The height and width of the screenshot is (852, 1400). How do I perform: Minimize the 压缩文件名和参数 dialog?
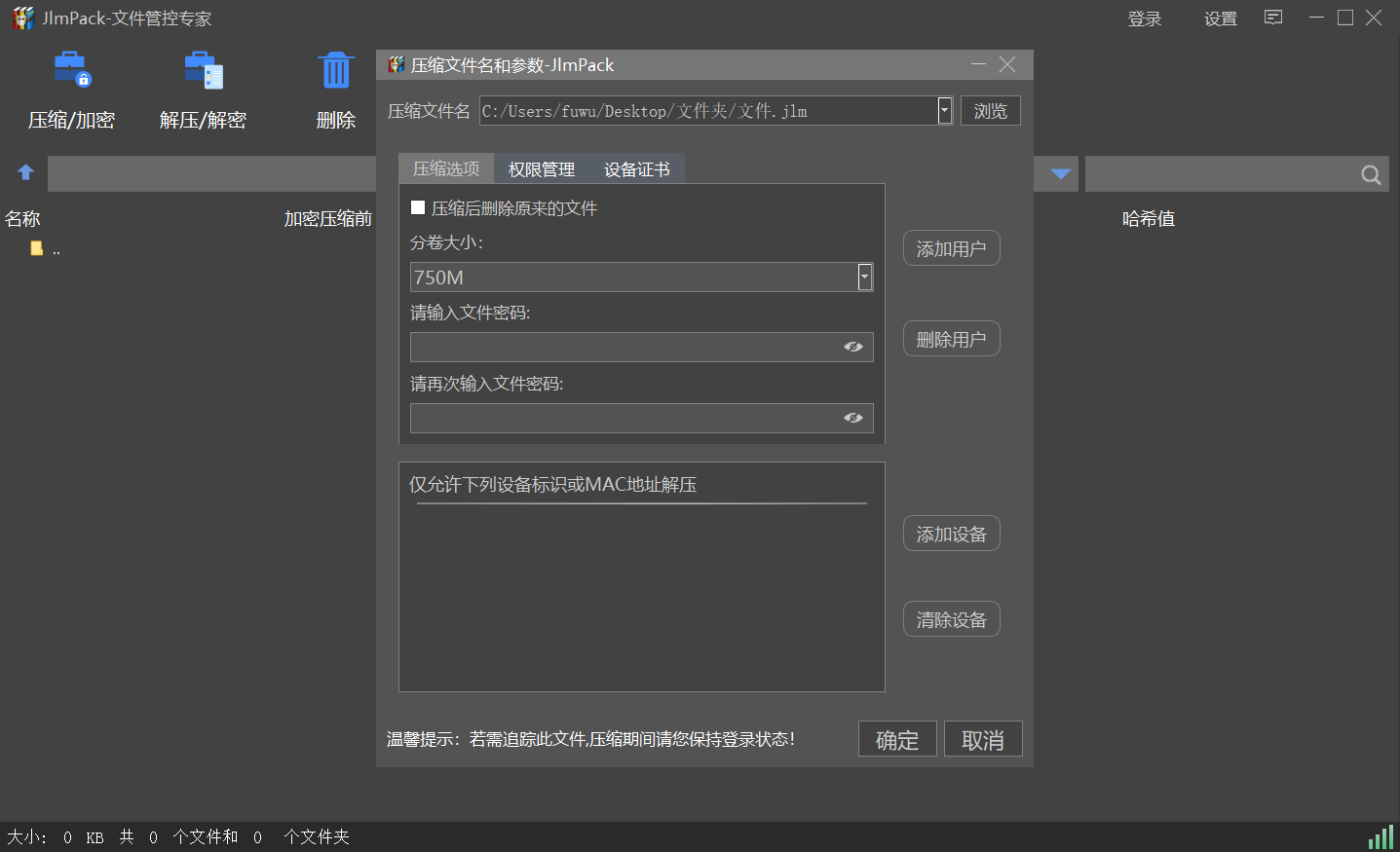[x=978, y=64]
